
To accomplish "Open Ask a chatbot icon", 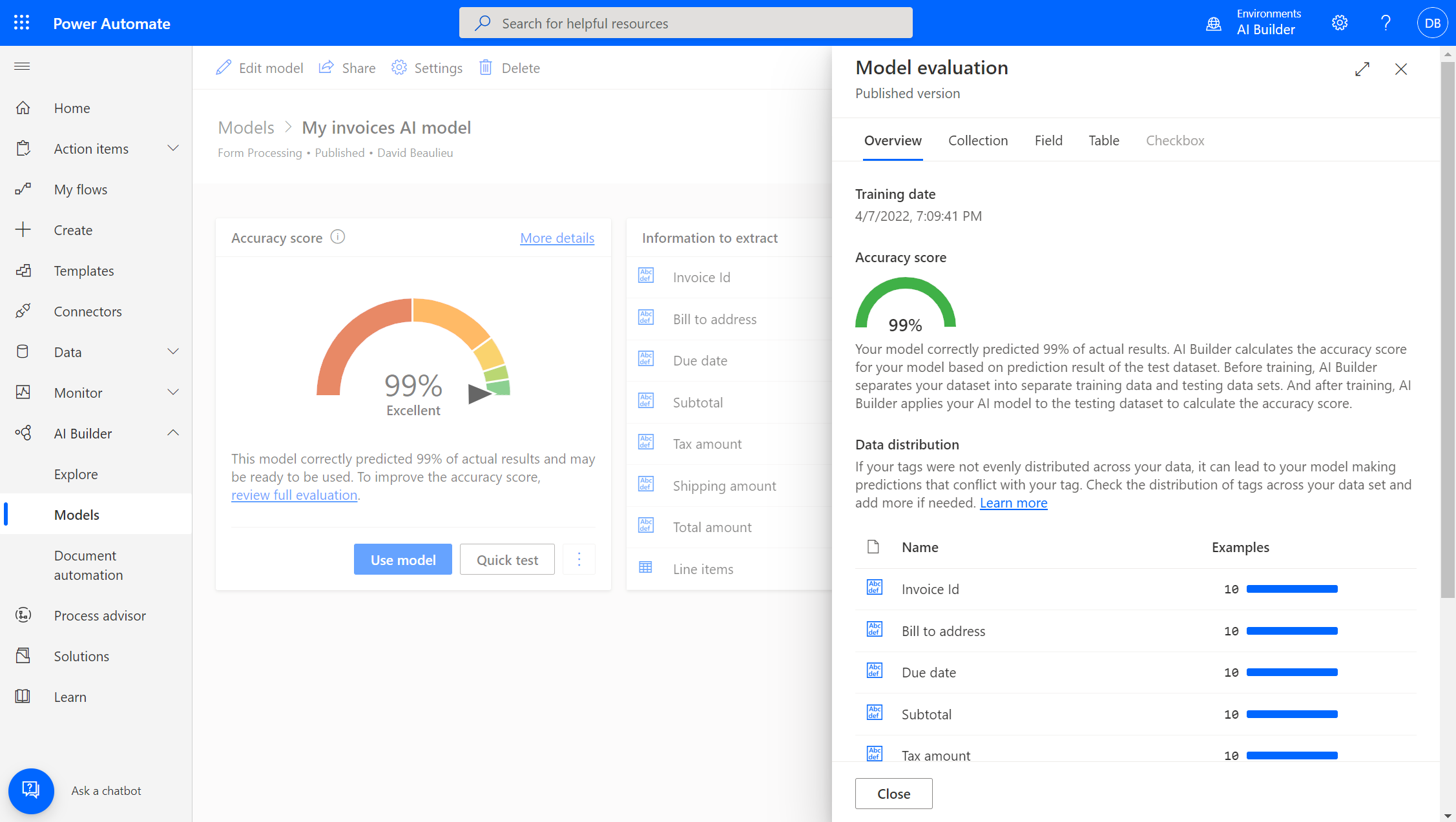I will [x=31, y=790].
